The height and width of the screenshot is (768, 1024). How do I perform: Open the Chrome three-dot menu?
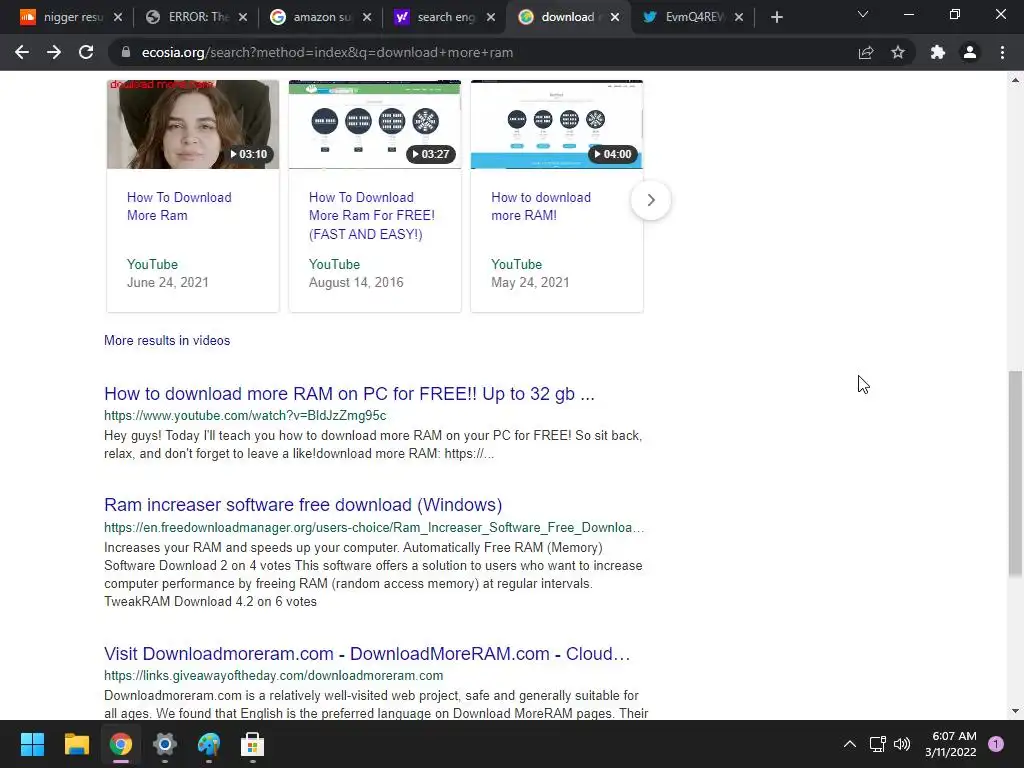pos(1002,52)
